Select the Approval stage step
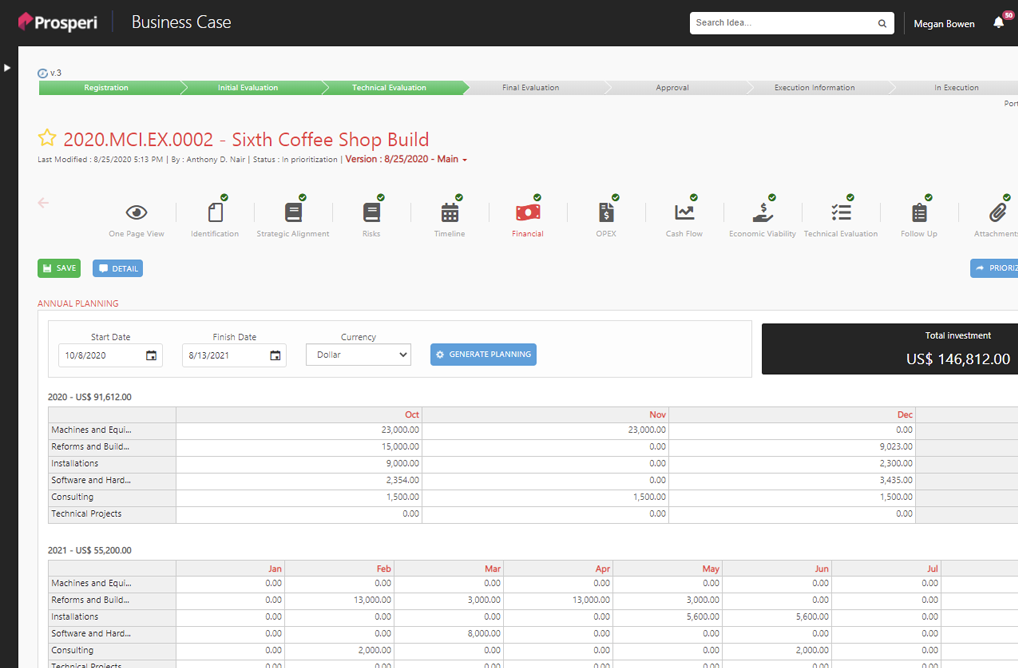The image size is (1018, 668). click(x=672, y=88)
